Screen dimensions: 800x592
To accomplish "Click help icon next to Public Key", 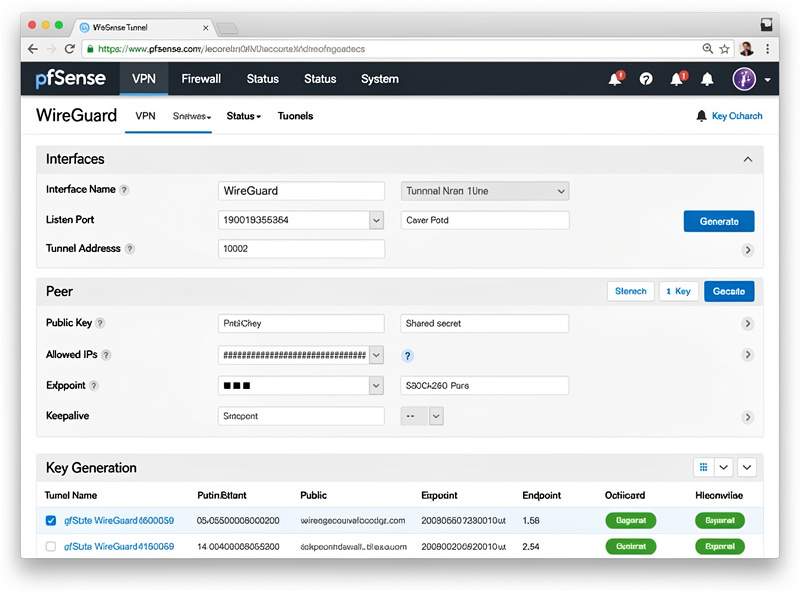I will pos(101,323).
